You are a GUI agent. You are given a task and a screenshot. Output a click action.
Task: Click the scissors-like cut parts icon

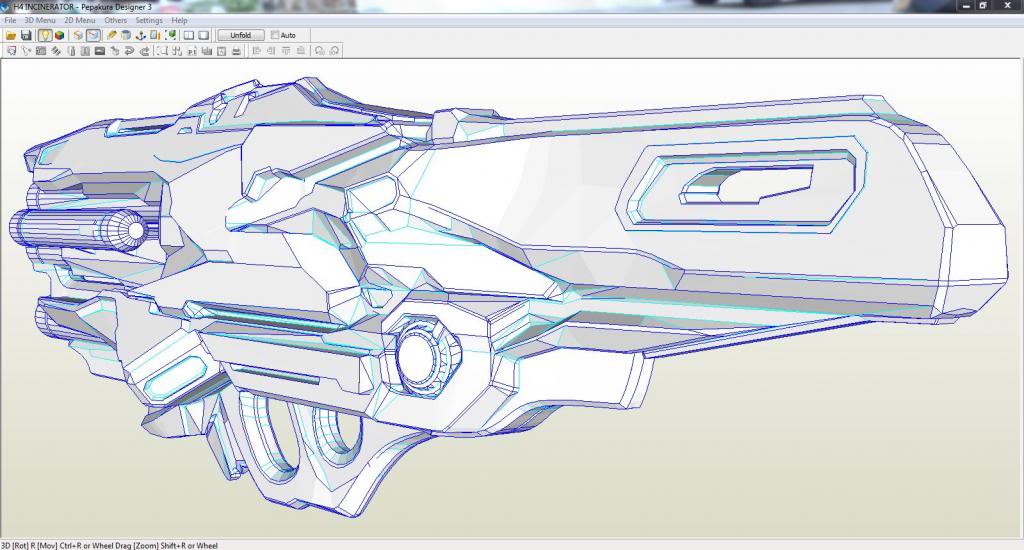[177, 51]
